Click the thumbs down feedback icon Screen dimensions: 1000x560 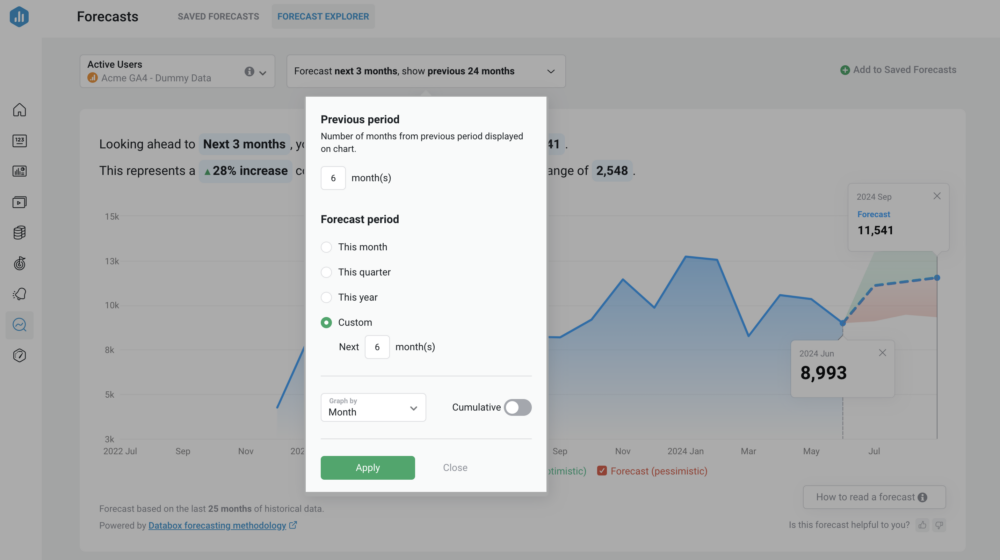pyautogui.click(x=939, y=525)
